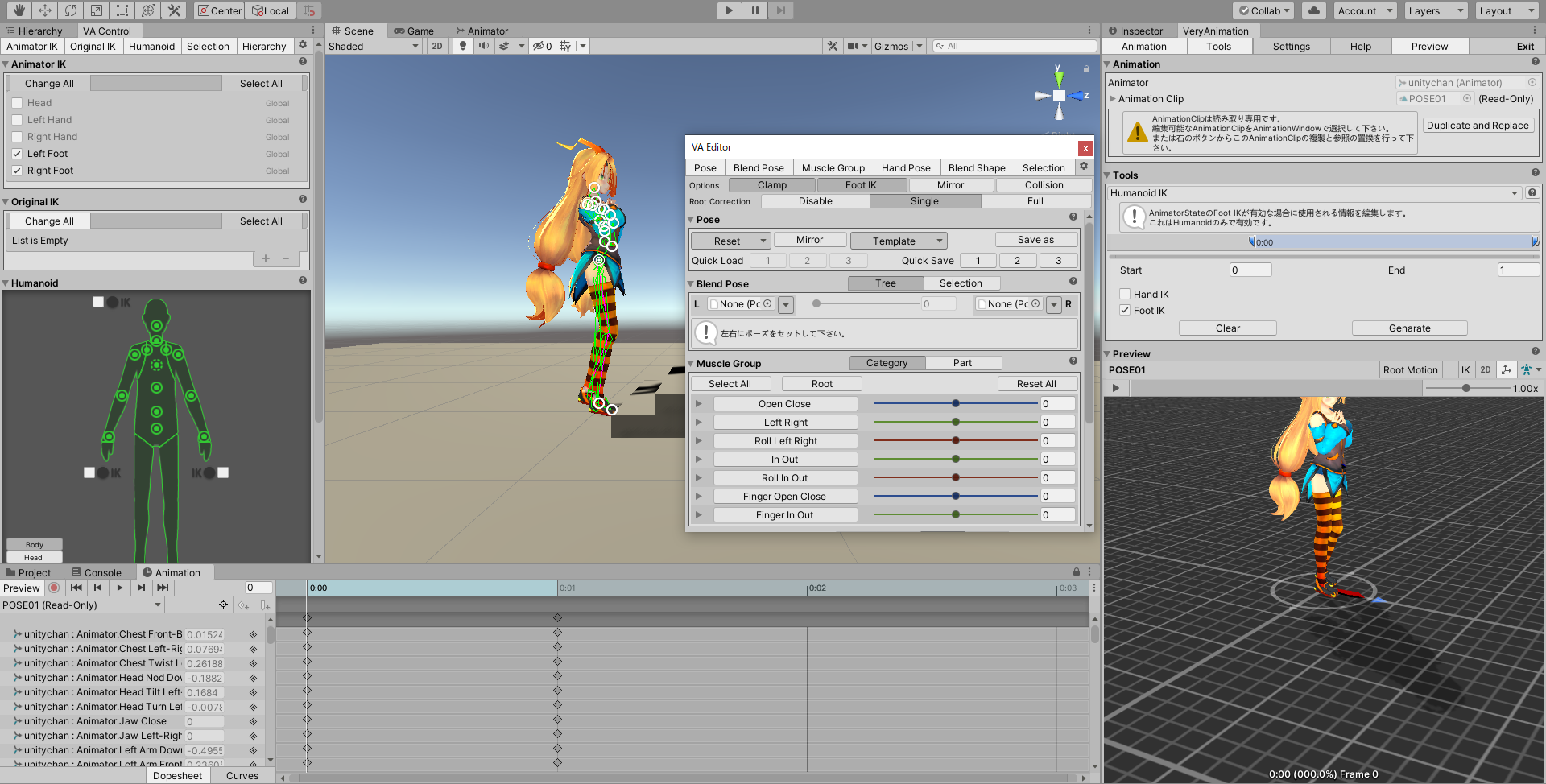Click the Pause button in the top toolbar
The height and width of the screenshot is (784, 1546).
(x=754, y=10)
